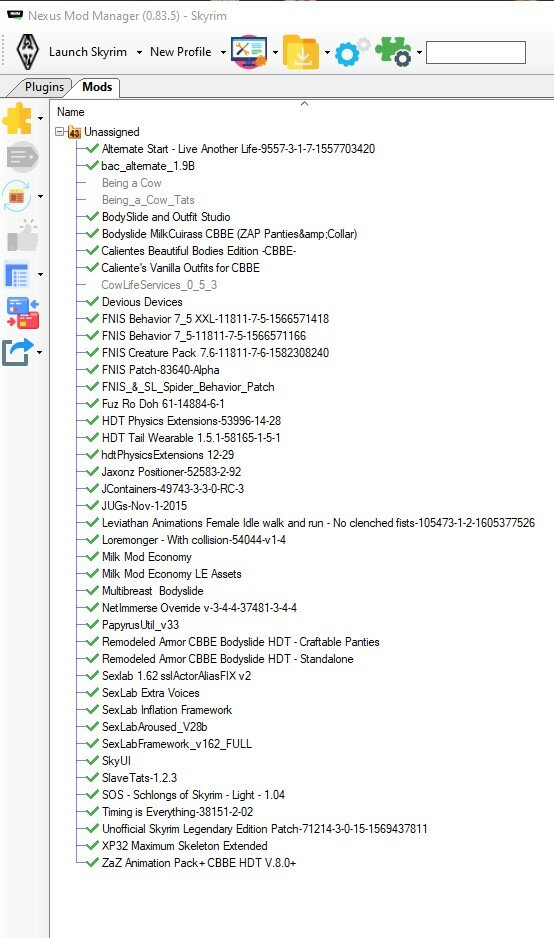The image size is (554, 938).
Task: Click the New Profile button
Action: pos(181,52)
